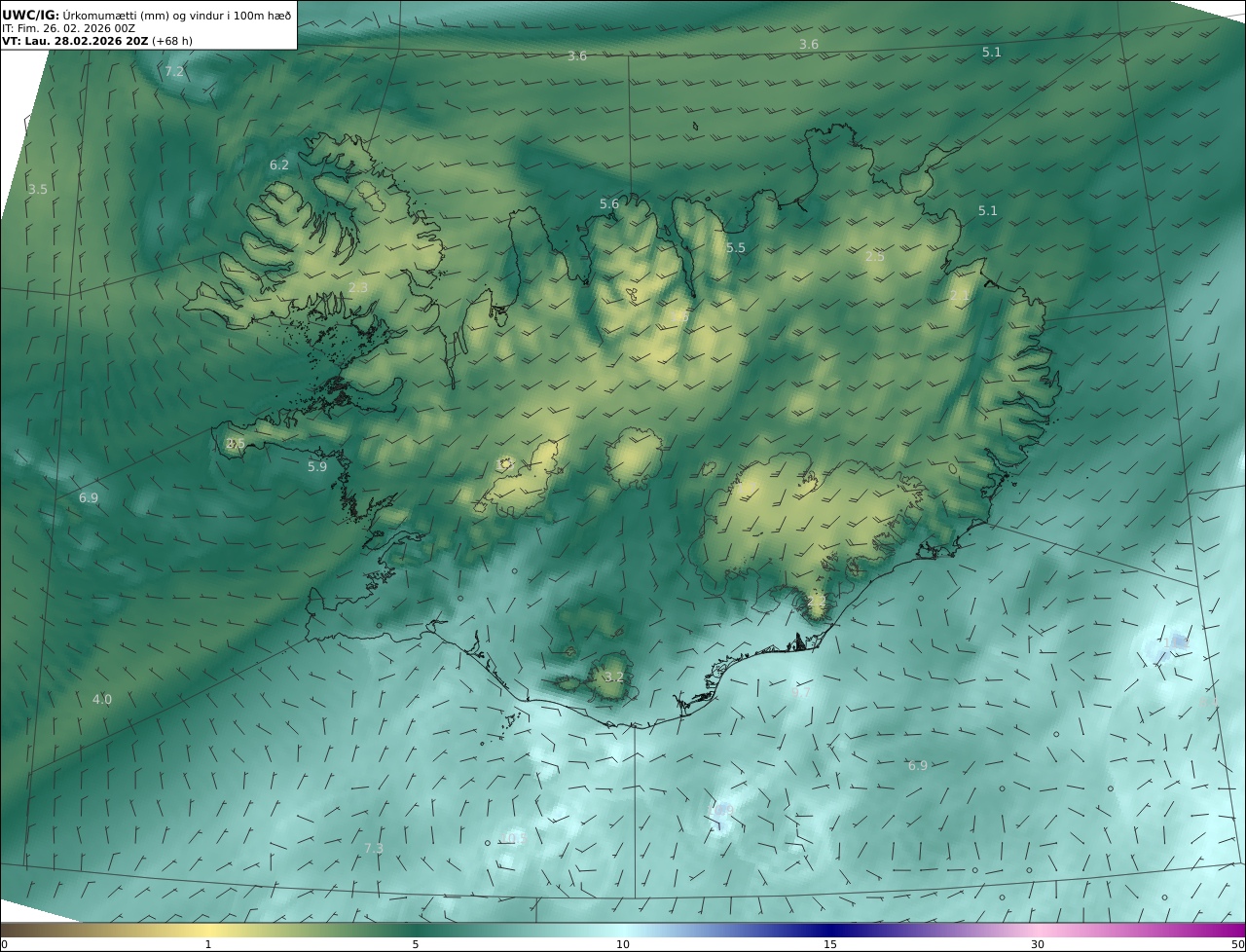Click the 6.2 value near the Westfjords
This screenshot has width=1246, height=952.
[279, 165]
